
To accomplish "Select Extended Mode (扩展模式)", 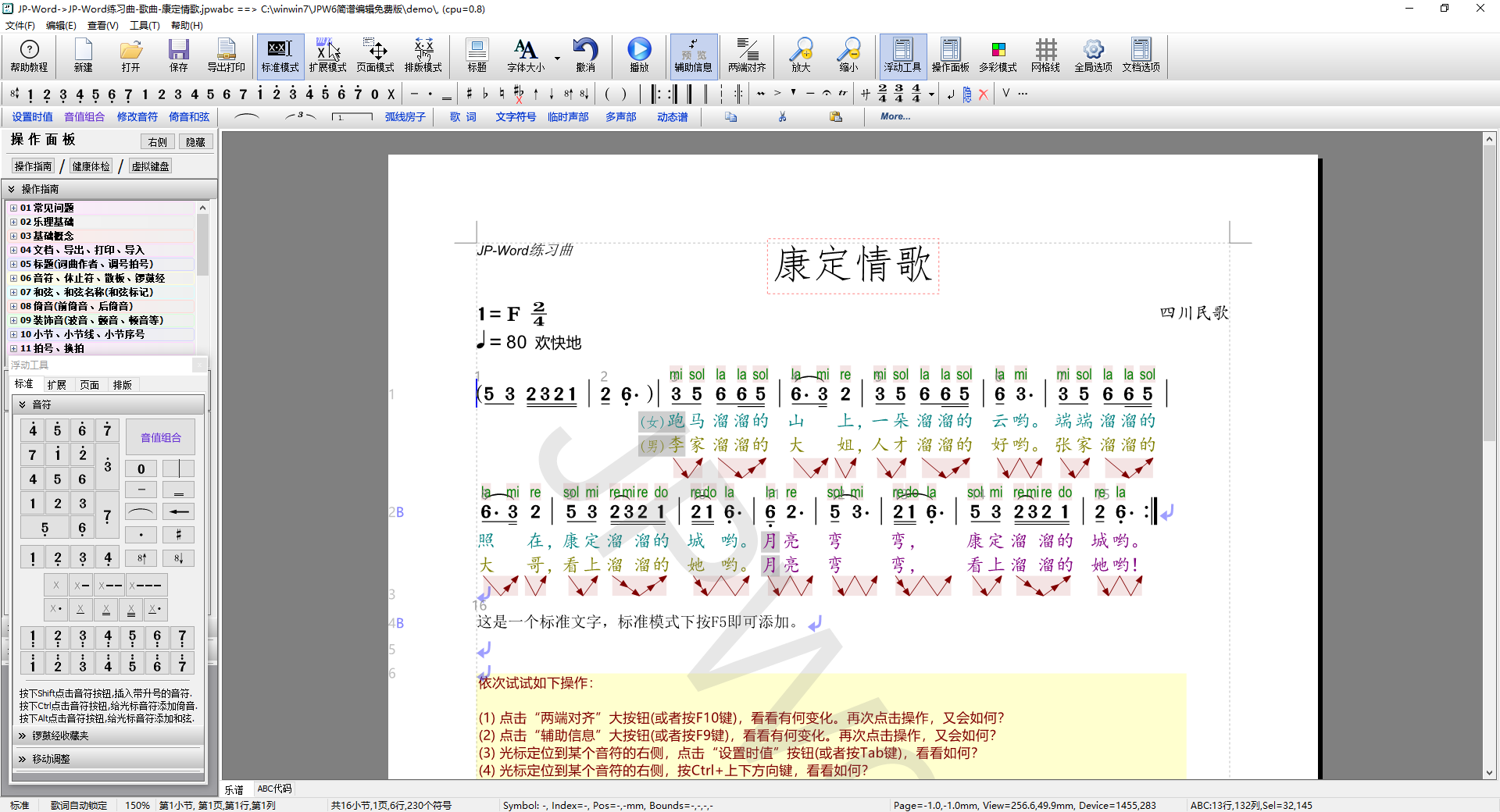I will 327,55.
